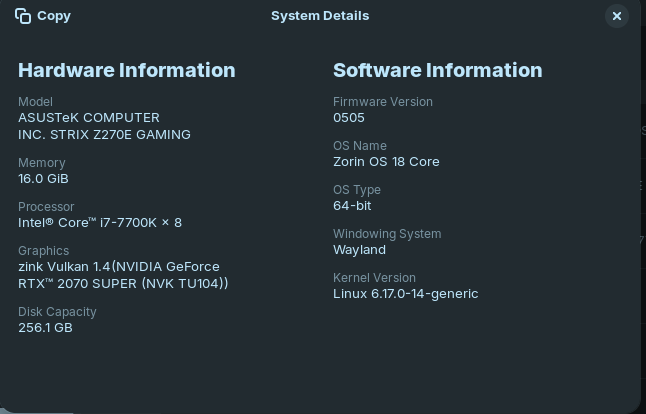Click the Software Information heading
This screenshot has height=414, width=646.
point(437,70)
